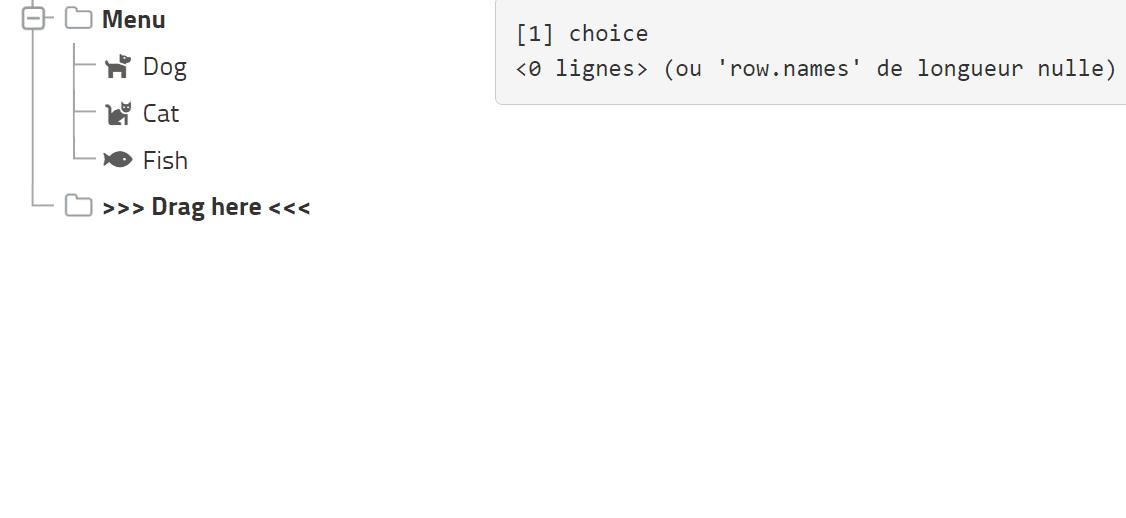Collapse the Menu tree node
The height and width of the screenshot is (518, 1126).
click(x=33, y=19)
